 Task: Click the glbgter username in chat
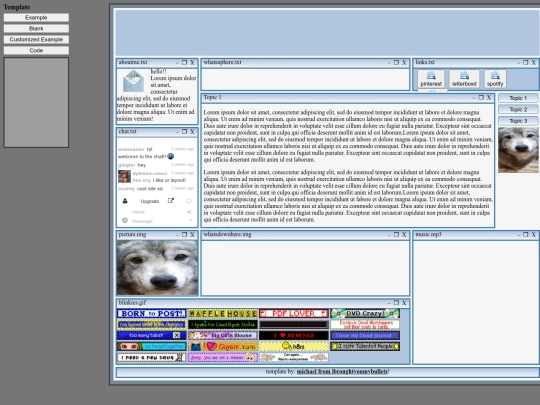(x=127, y=165)
